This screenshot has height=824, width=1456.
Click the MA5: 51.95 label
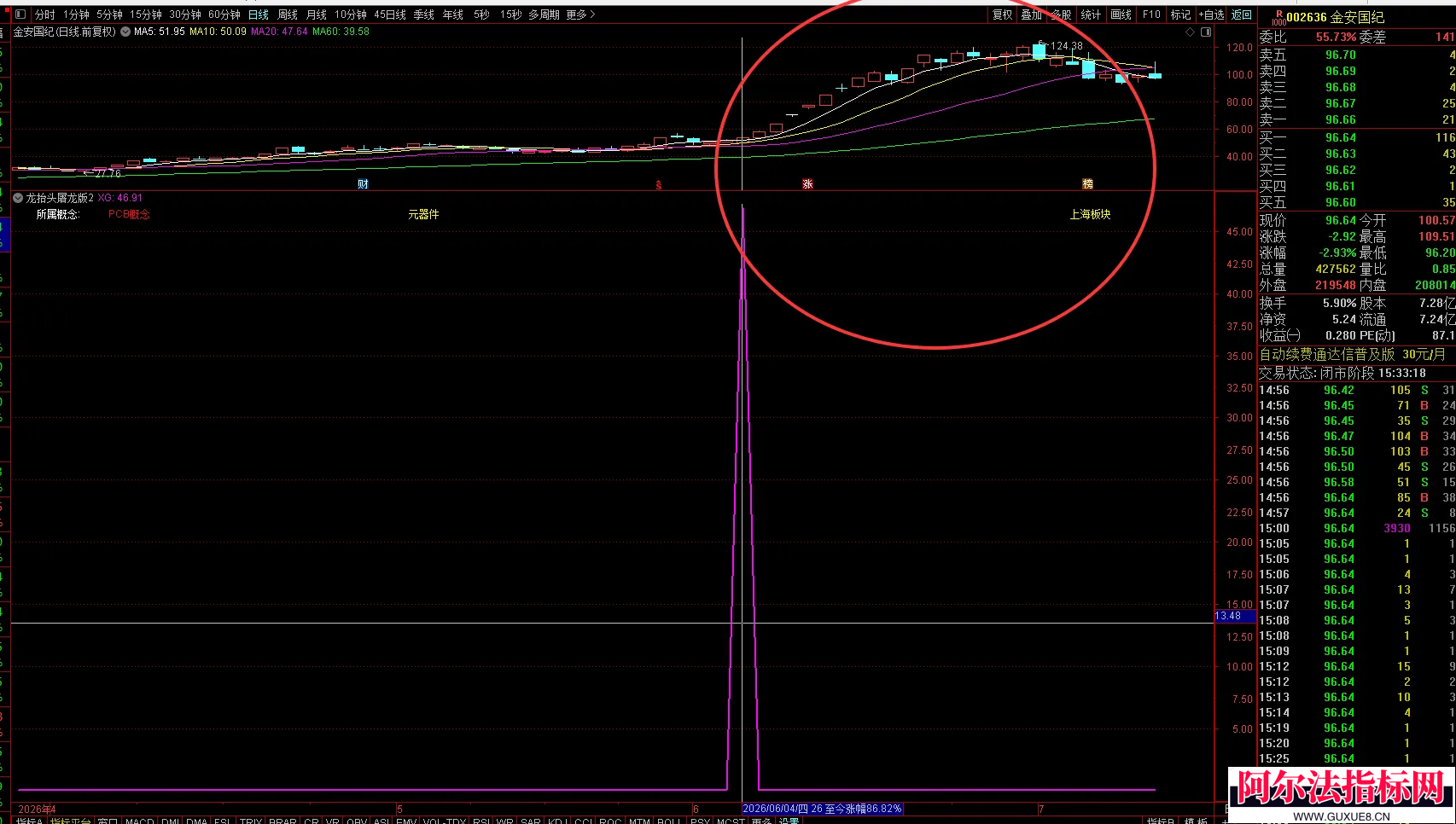(x=160, y=32)
